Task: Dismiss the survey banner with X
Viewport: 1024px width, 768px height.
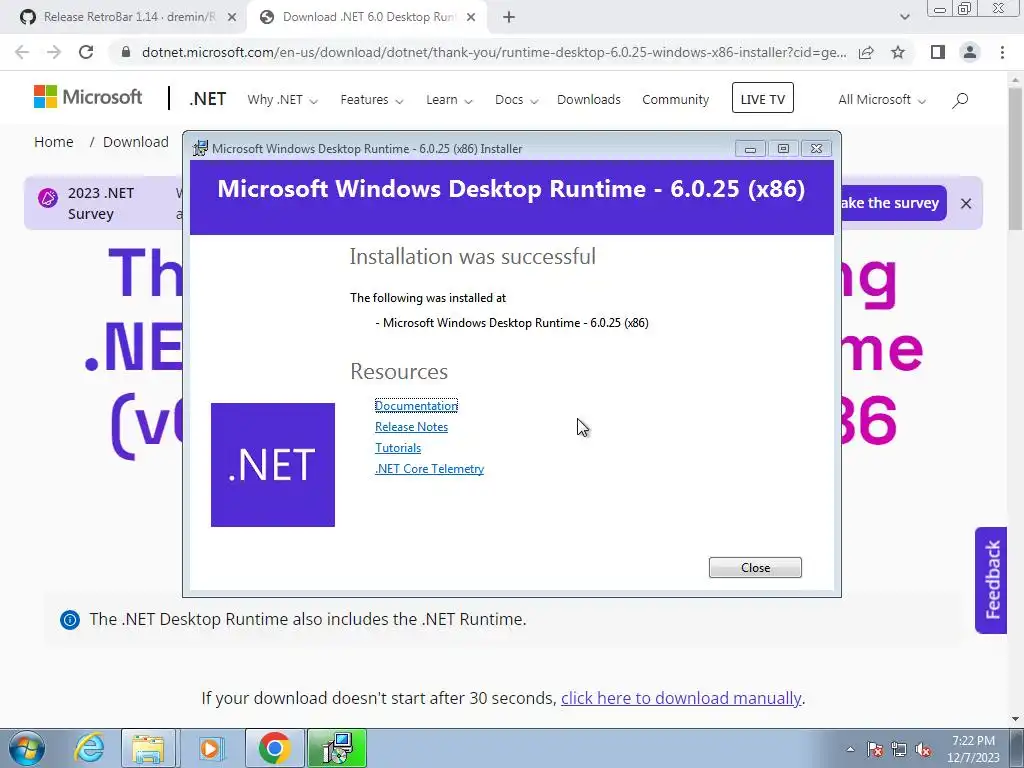Action: pyautogui.click(x=966, y=203)
